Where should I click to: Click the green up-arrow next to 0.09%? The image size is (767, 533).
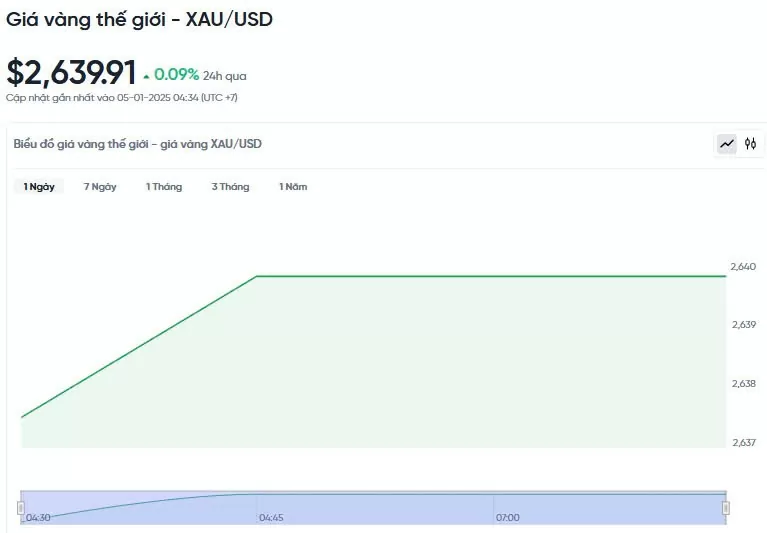coord(146,77)
